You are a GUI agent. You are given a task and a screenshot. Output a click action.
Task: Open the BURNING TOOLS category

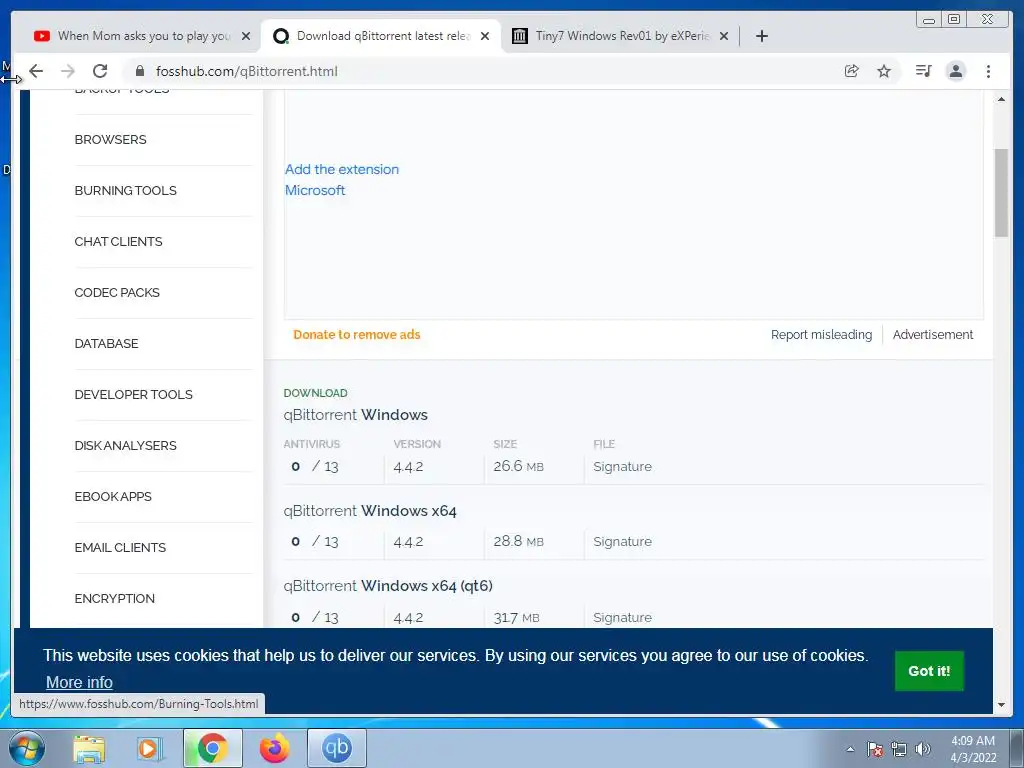(125, 191)
